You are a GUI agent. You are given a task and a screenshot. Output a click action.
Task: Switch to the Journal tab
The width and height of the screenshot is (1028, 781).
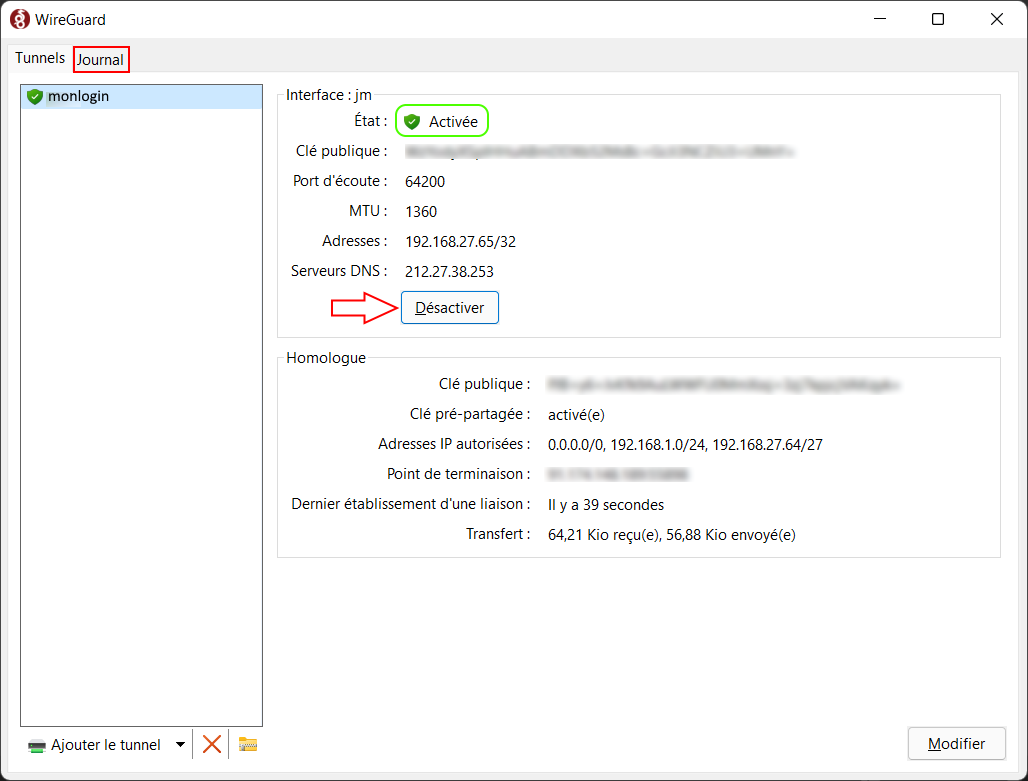click(101, 59)
